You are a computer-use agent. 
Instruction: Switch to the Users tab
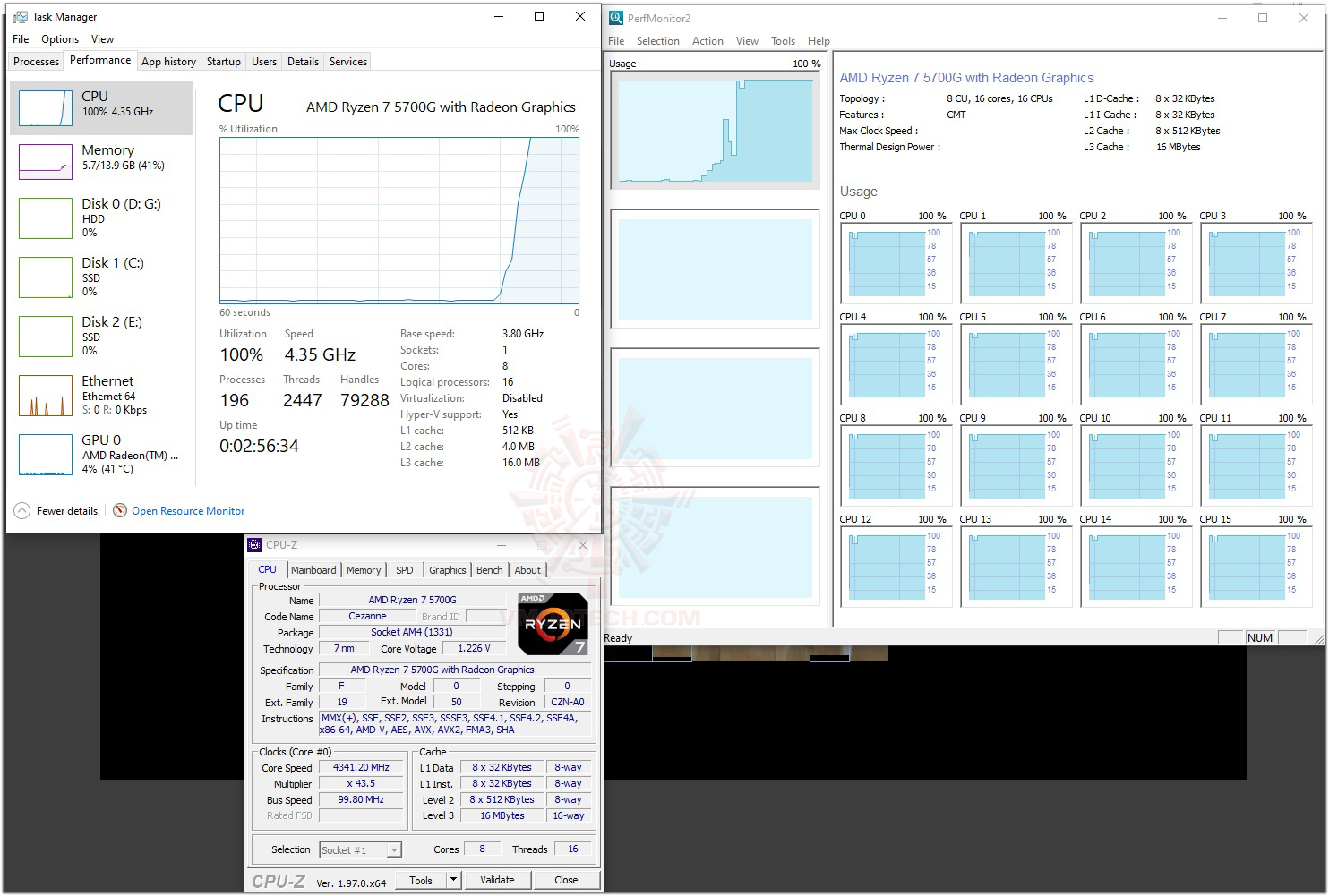[264, 62]
